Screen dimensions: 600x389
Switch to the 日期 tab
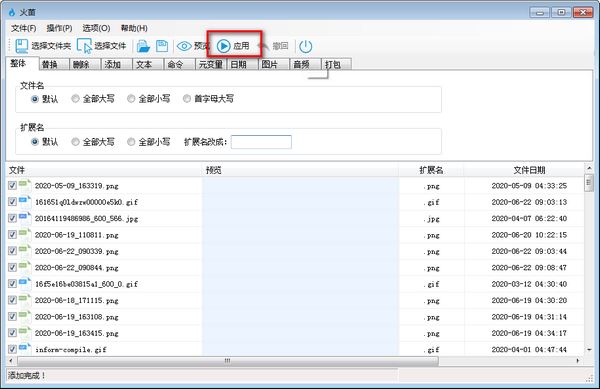(x=242, y=64)
